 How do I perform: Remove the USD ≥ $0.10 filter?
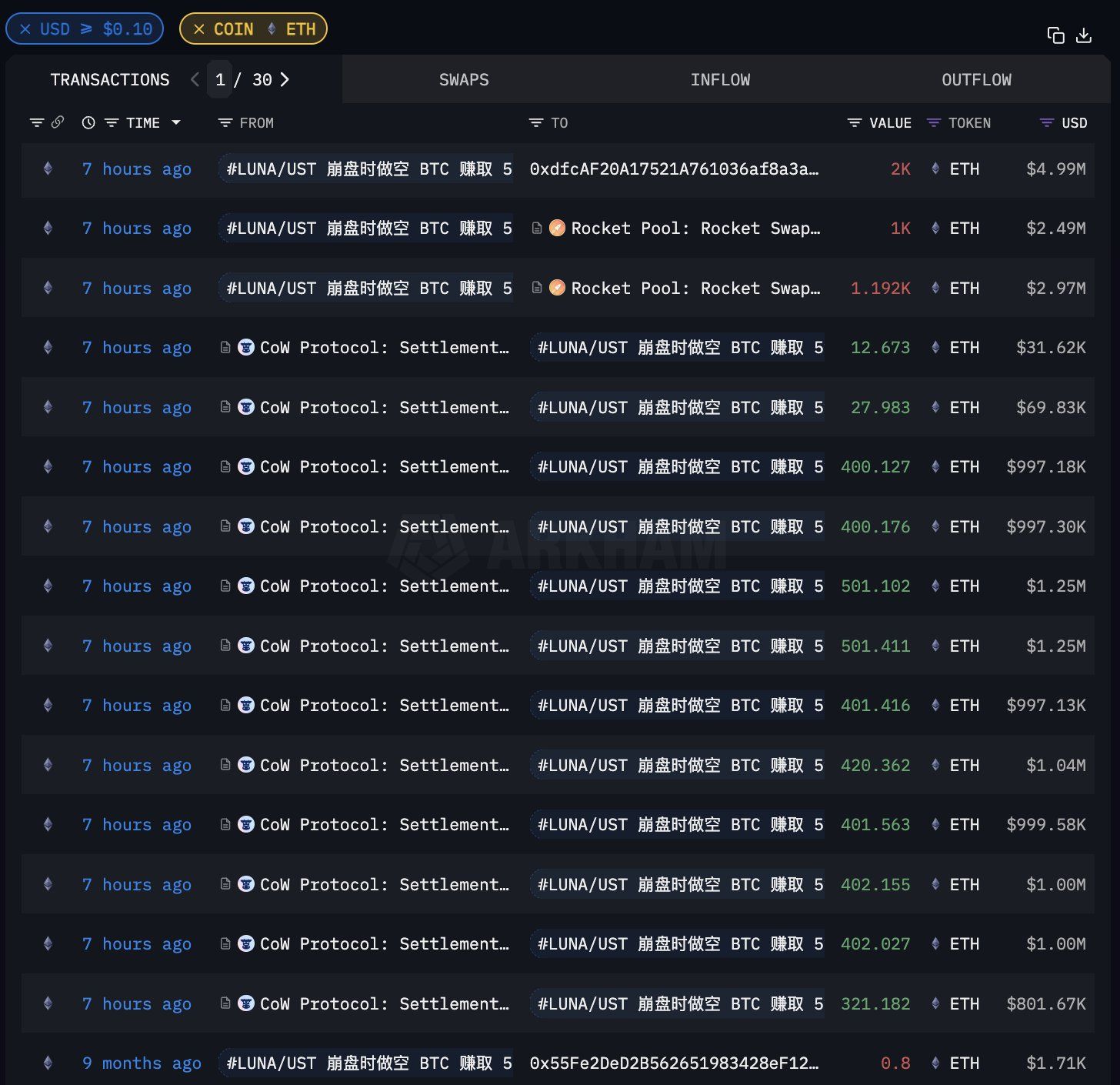25,28
